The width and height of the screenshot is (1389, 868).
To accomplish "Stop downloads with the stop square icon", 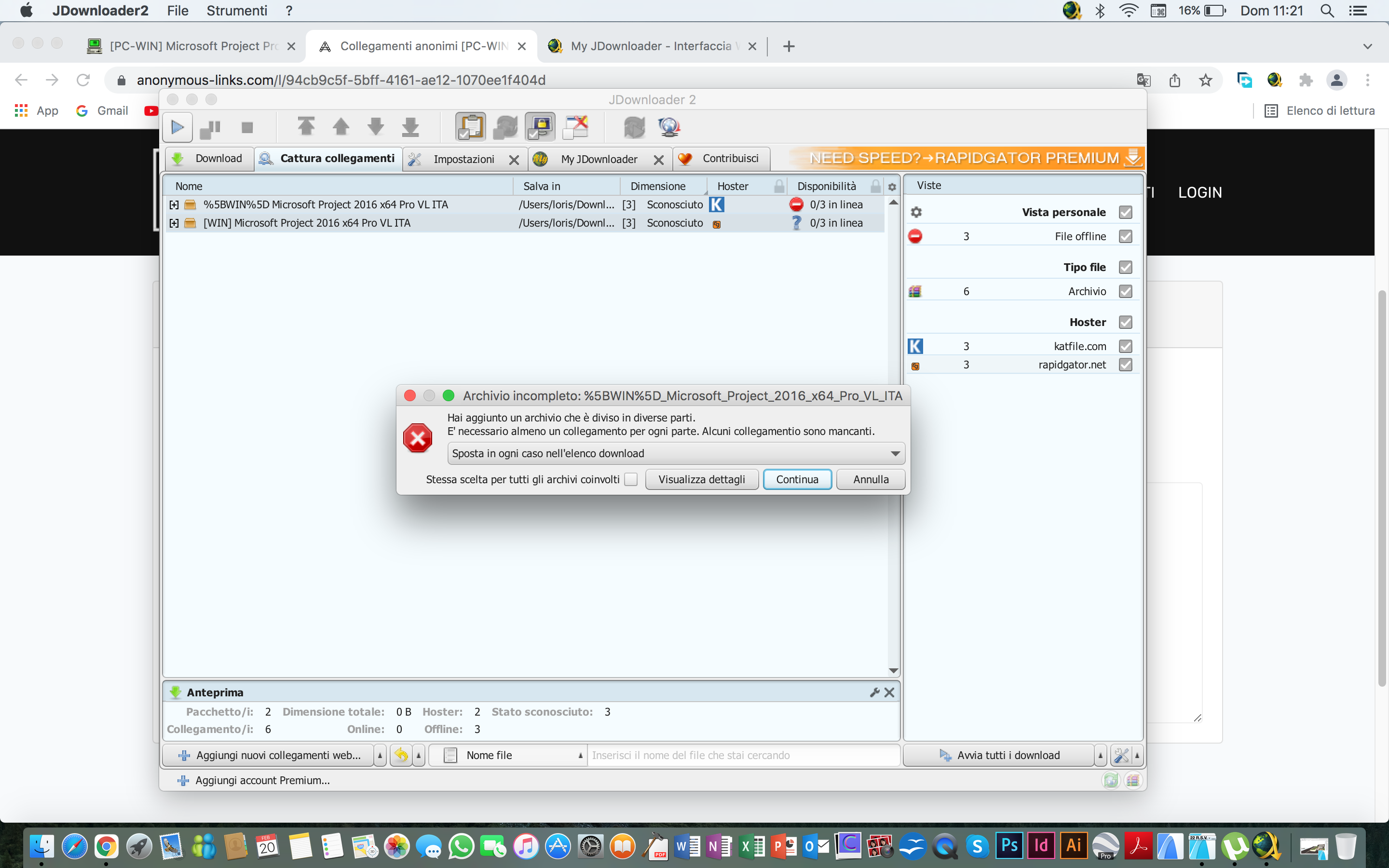I will pos(247,127).
